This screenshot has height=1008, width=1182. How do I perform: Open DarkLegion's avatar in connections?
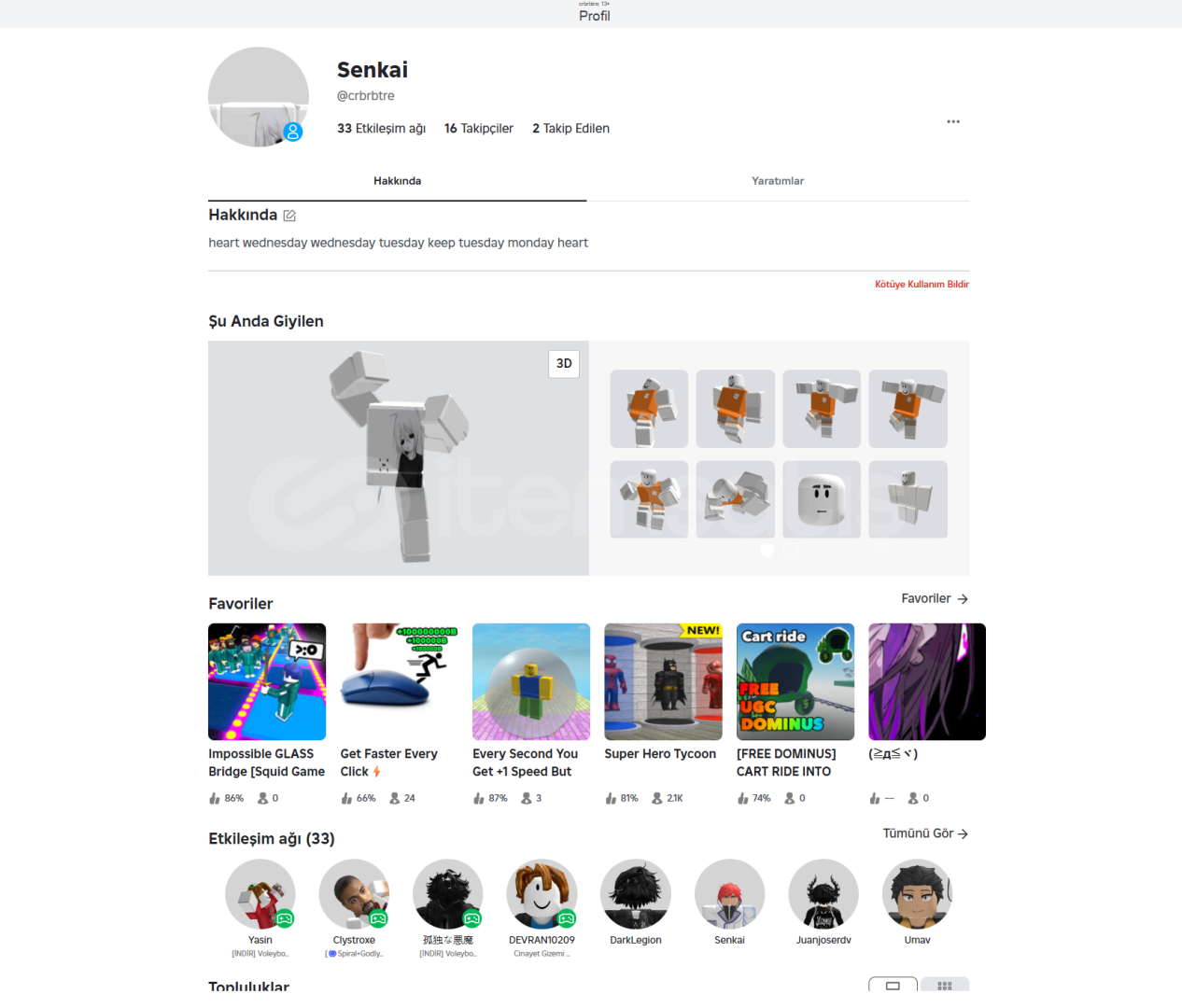click(636, 894)
